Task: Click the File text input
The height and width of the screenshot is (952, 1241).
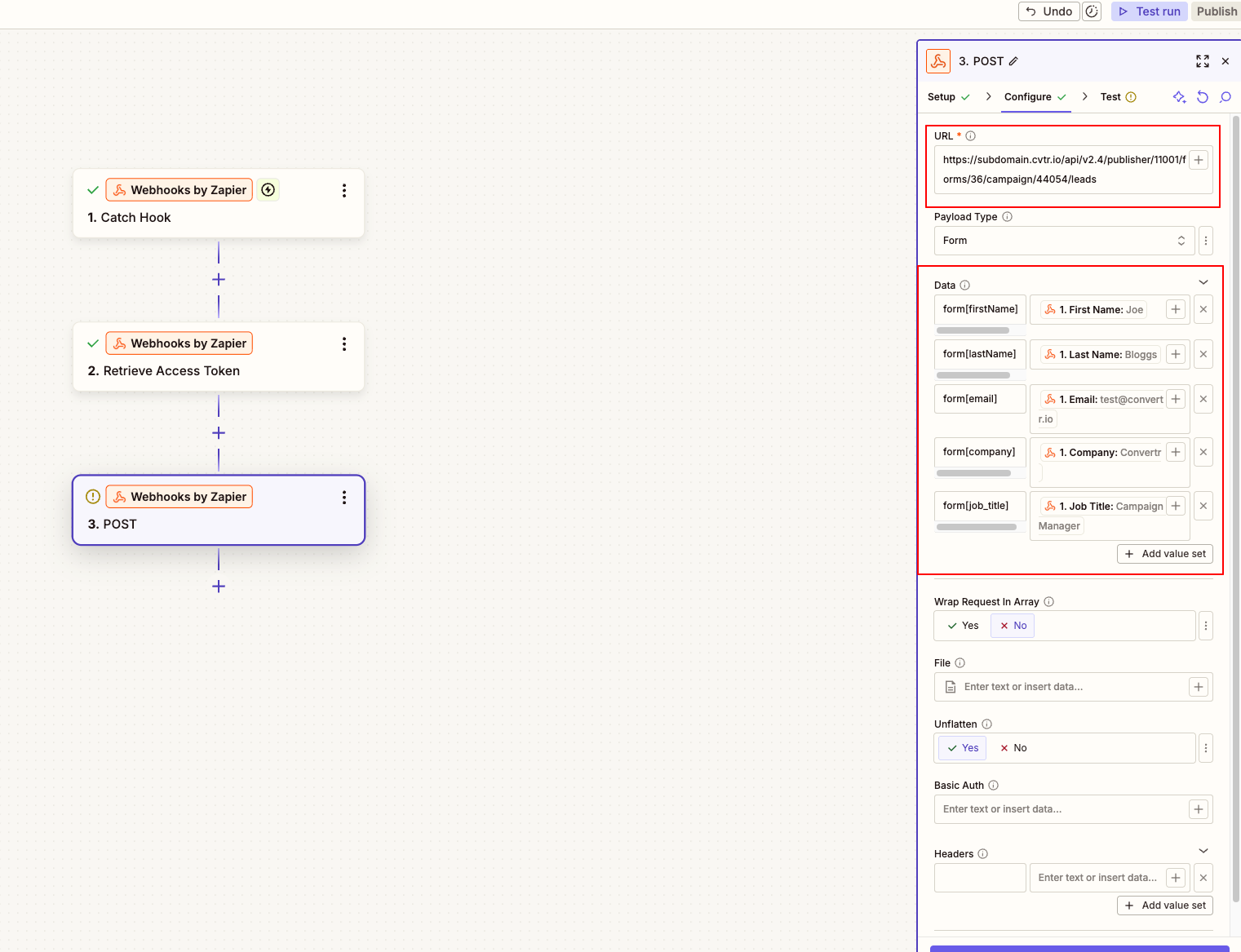Action: tap(1073, 687)
